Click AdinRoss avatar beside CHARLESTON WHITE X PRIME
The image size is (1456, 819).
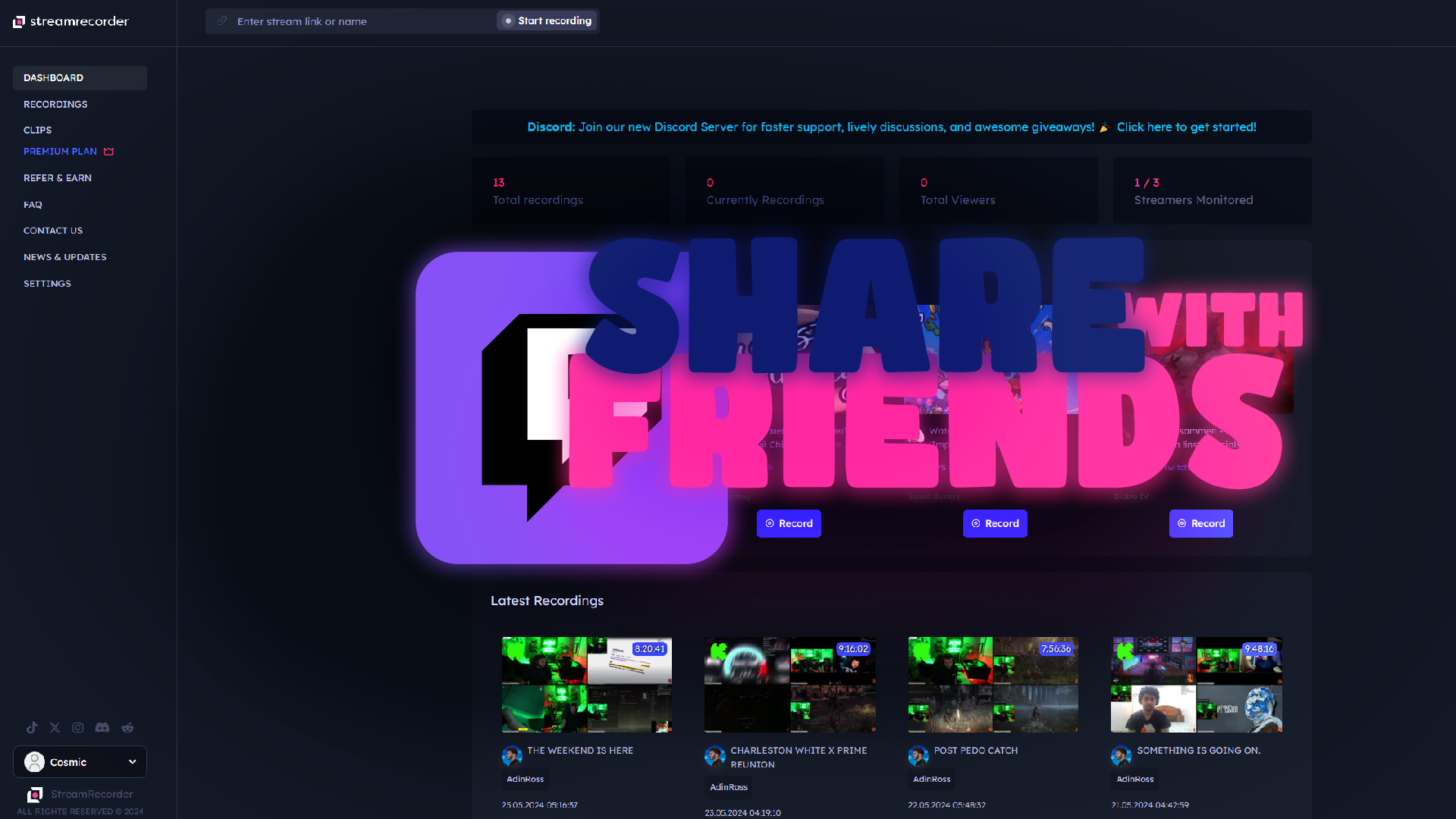pyautogui.click(x=715, y=755)
